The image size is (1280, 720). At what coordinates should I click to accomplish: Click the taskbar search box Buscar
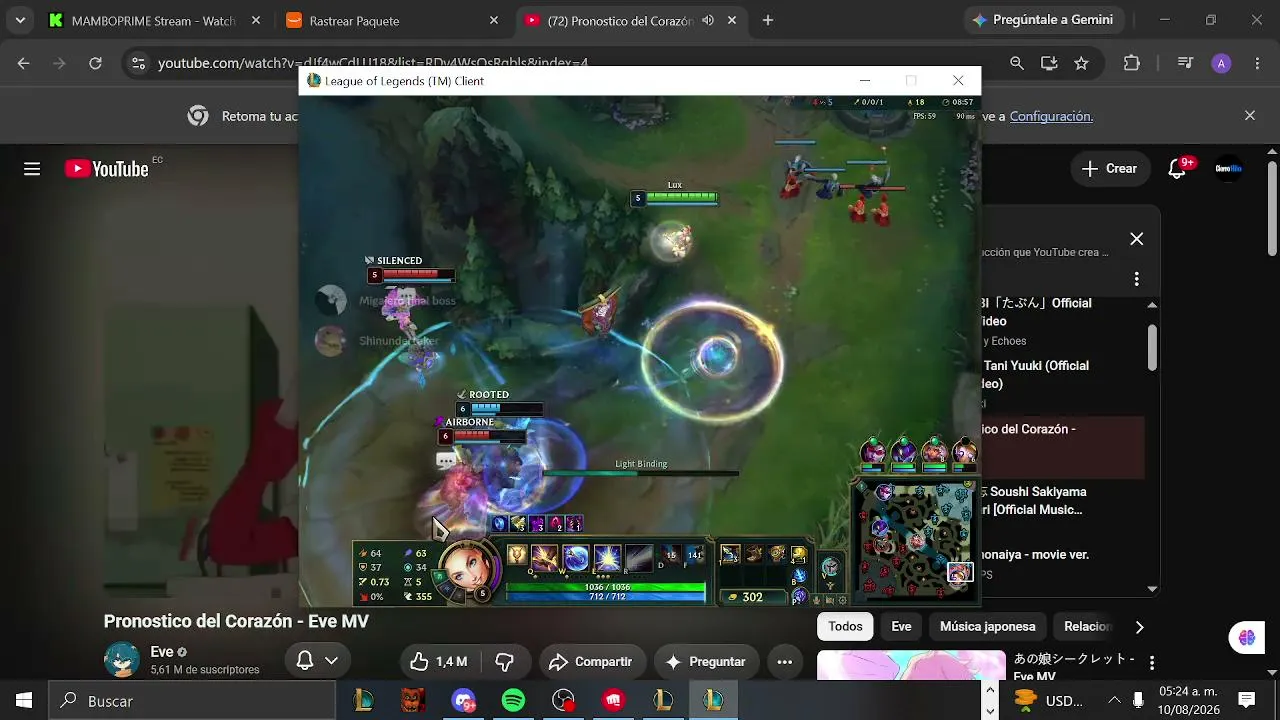click(192, 701)
